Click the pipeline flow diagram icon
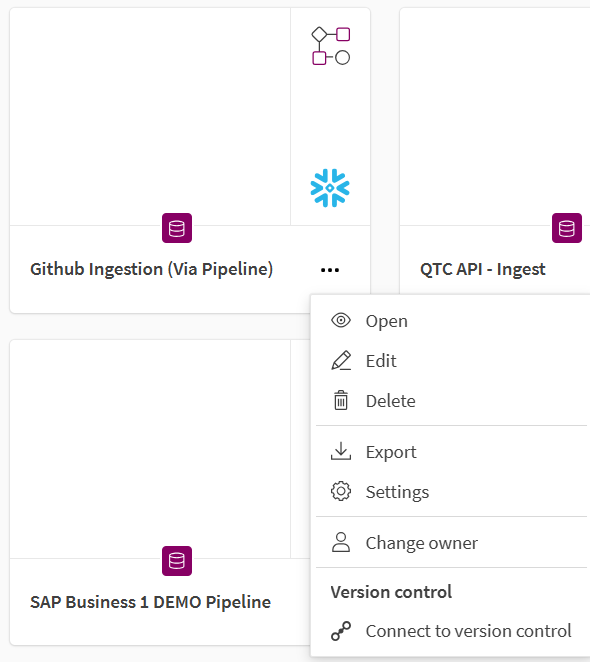 pyautogui.click(x=331, y=46)
